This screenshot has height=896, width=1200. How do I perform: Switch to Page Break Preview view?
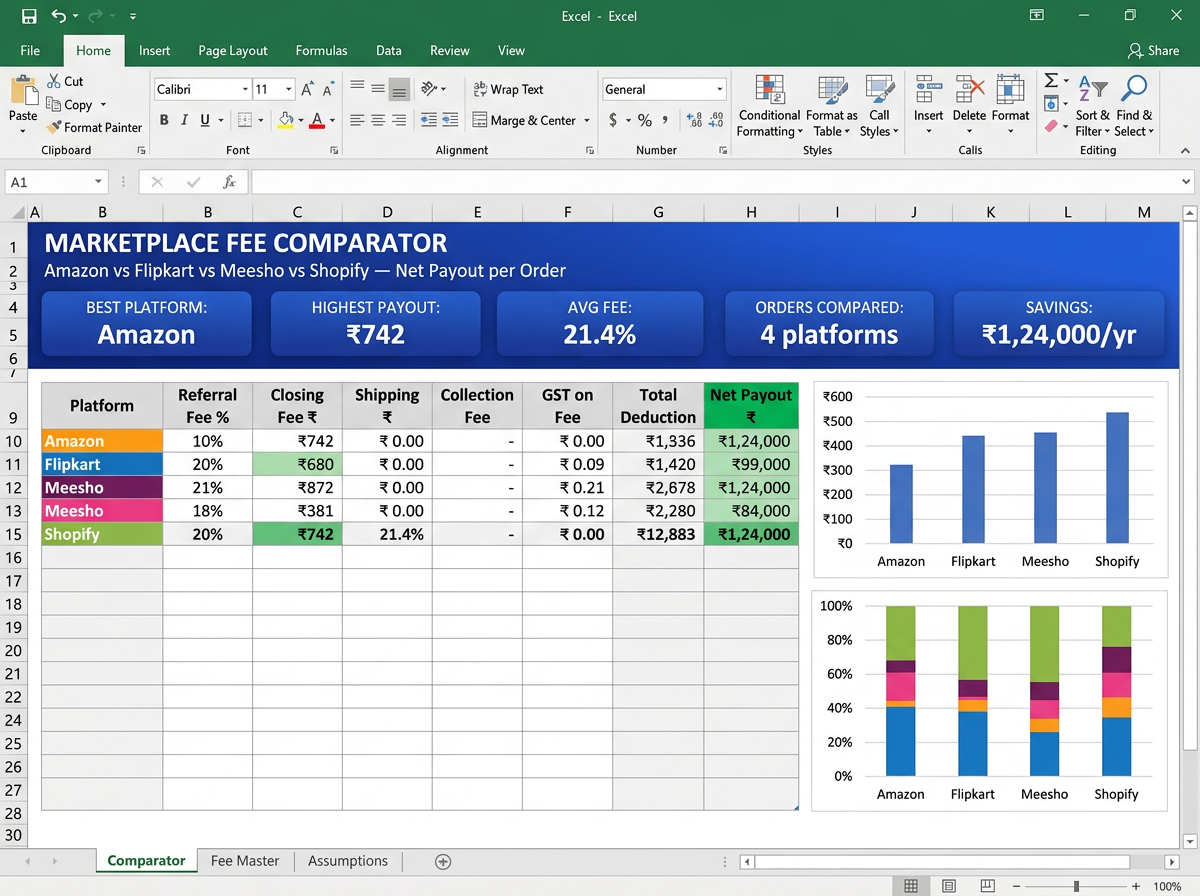(987, 886)
